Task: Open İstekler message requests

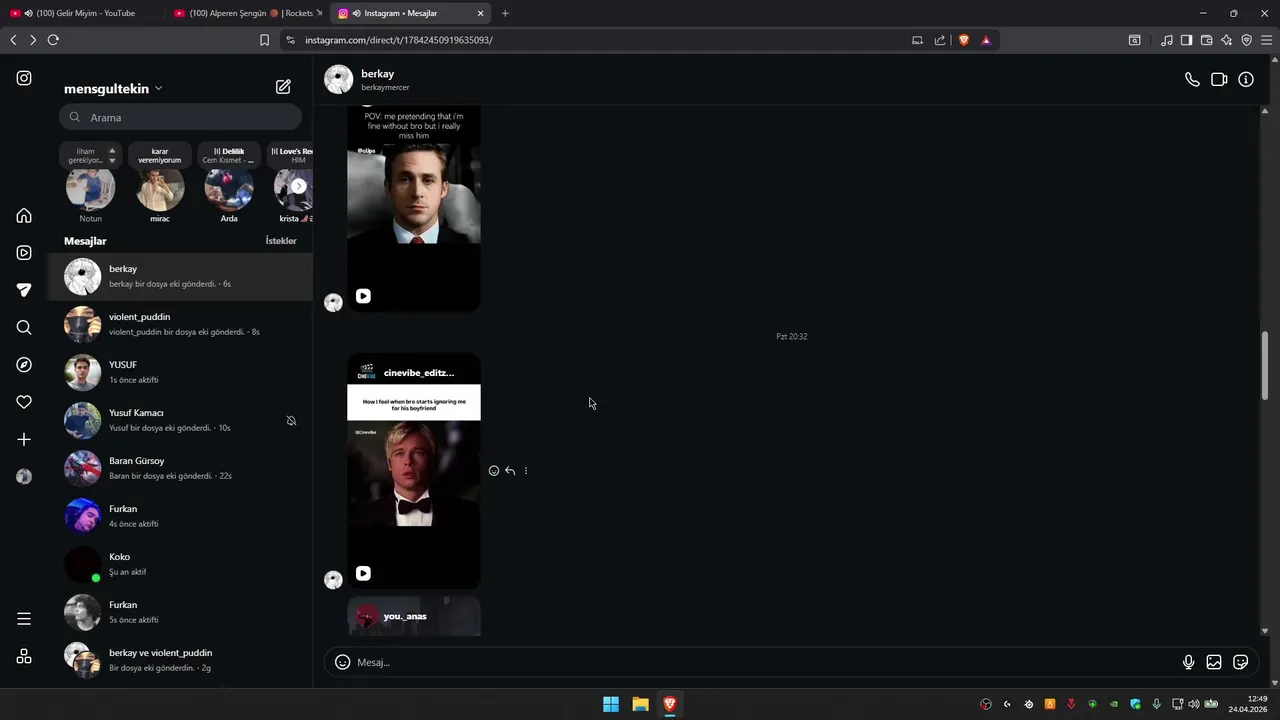Action: (281, 241)
